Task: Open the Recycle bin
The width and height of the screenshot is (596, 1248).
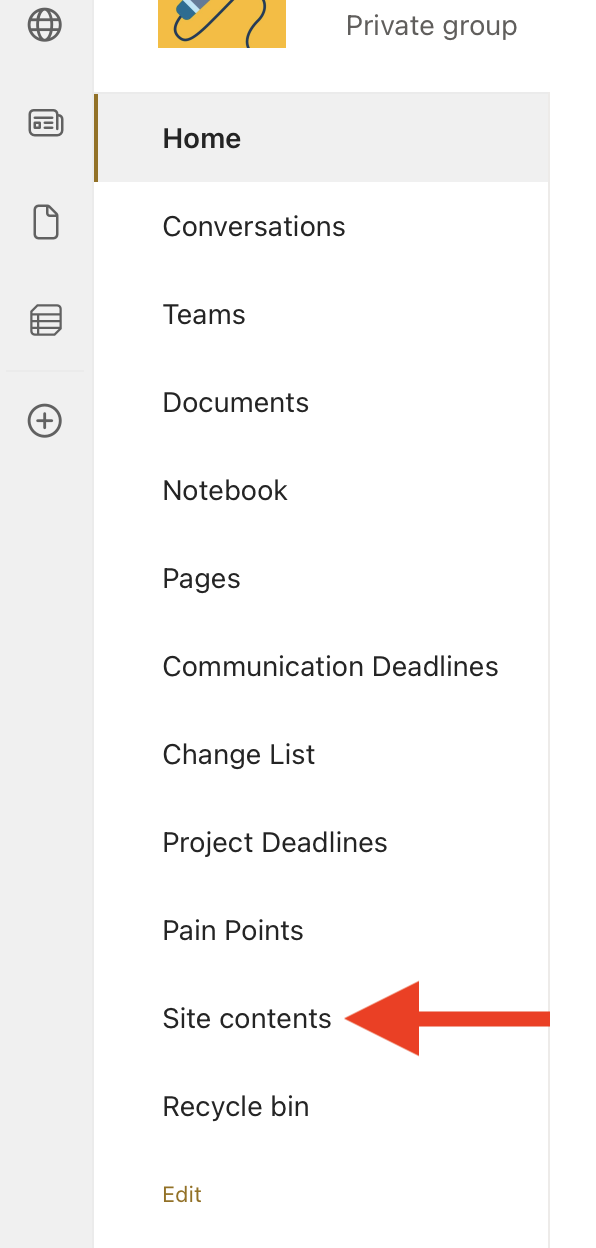Action: [x=235, y=1106]
